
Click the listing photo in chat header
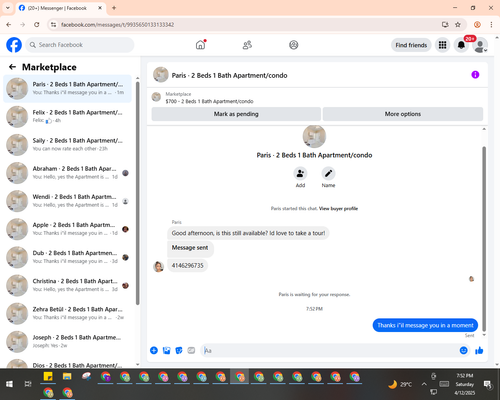tap(160, 75)
